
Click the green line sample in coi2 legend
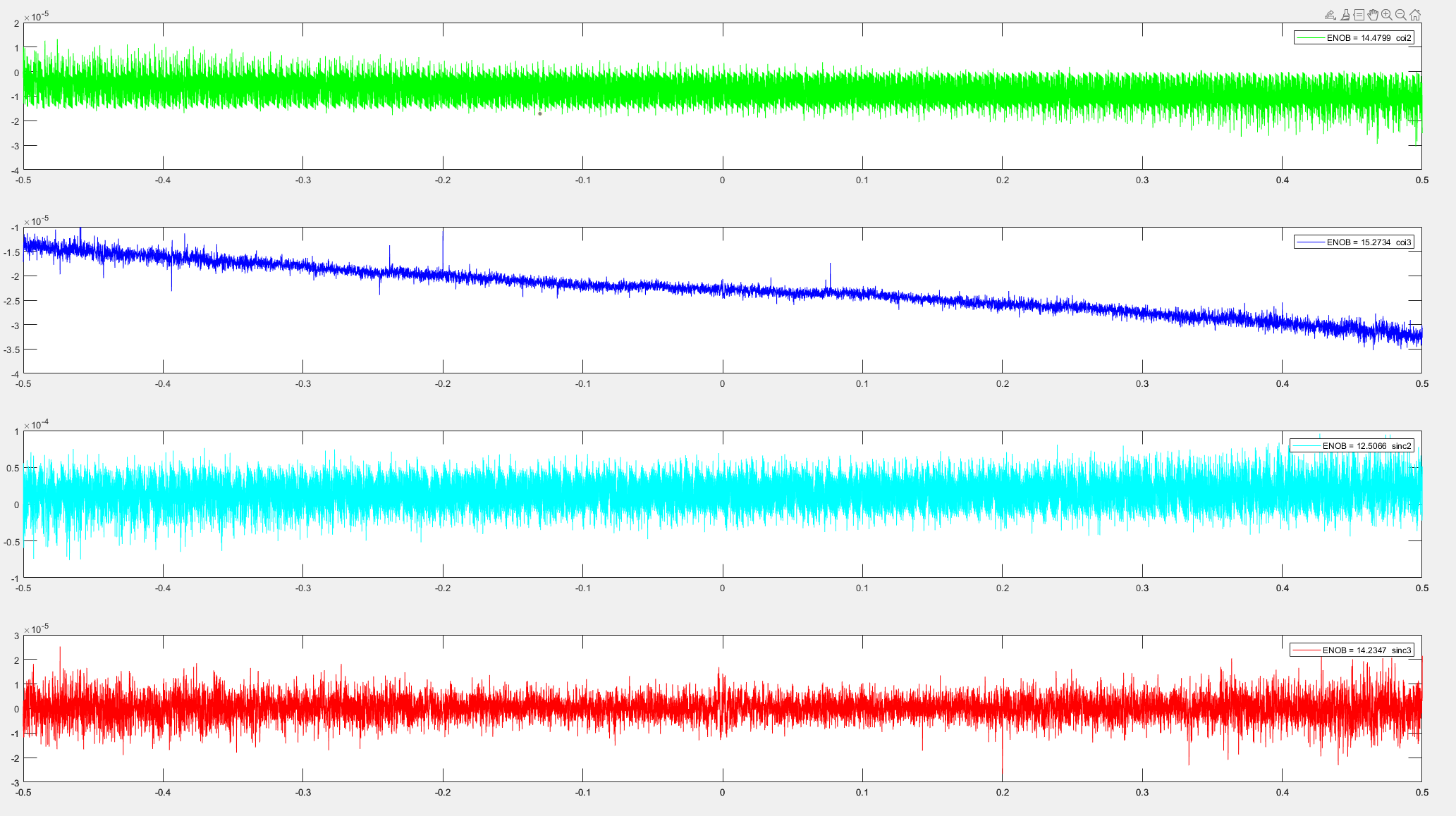(1310, 38)
